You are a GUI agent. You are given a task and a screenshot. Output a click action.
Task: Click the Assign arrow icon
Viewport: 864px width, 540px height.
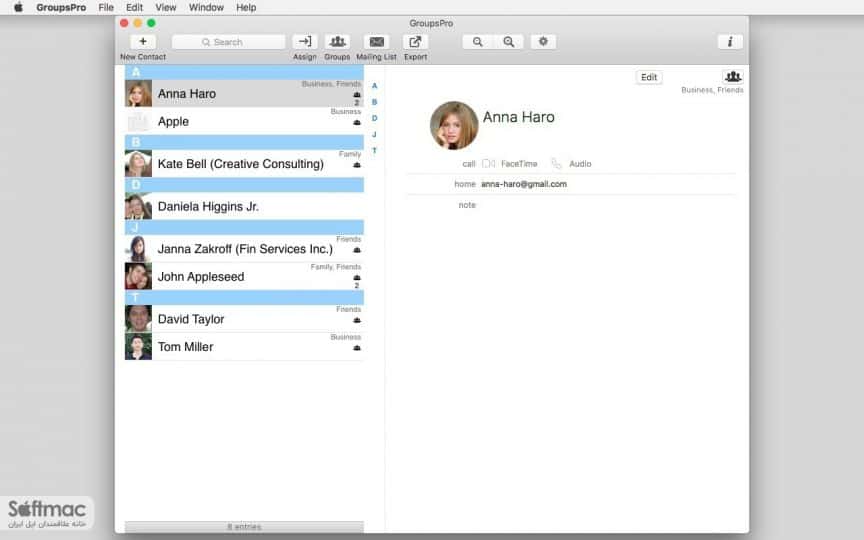(x=305, y=42)
